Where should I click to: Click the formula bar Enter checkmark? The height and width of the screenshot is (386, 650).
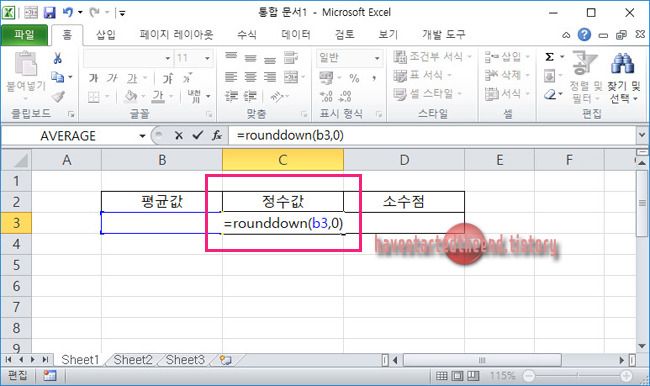tap(198, 135)
